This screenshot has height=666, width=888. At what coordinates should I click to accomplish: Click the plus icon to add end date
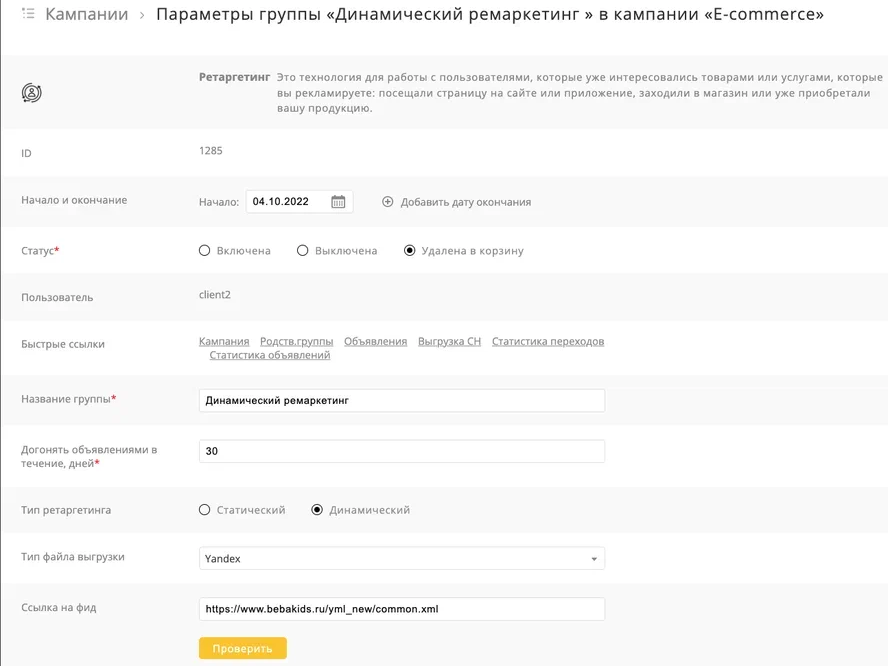coord(388,201)
